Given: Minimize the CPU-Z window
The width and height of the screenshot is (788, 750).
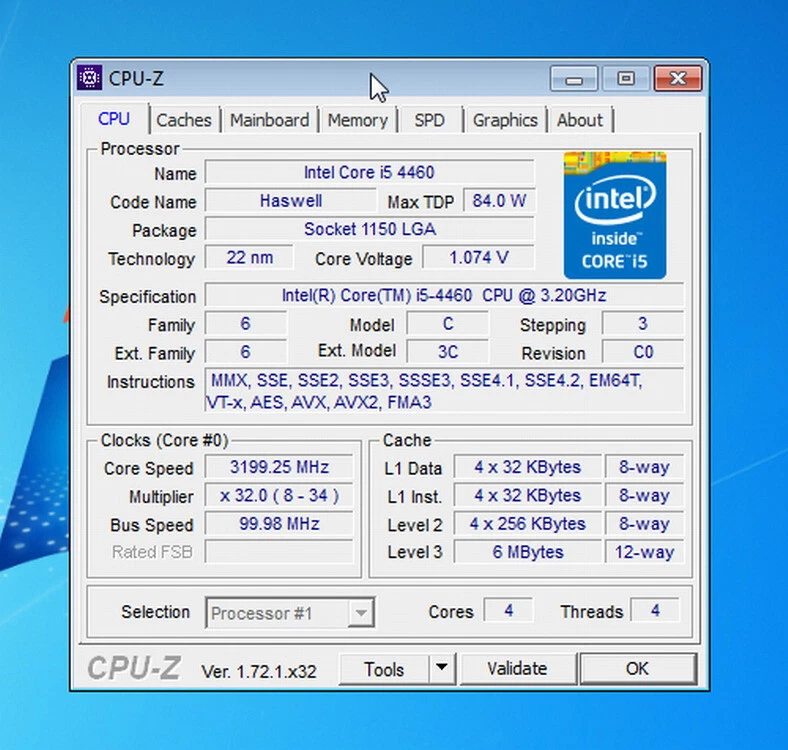Looking at the screenshot, I should point(574,79).
